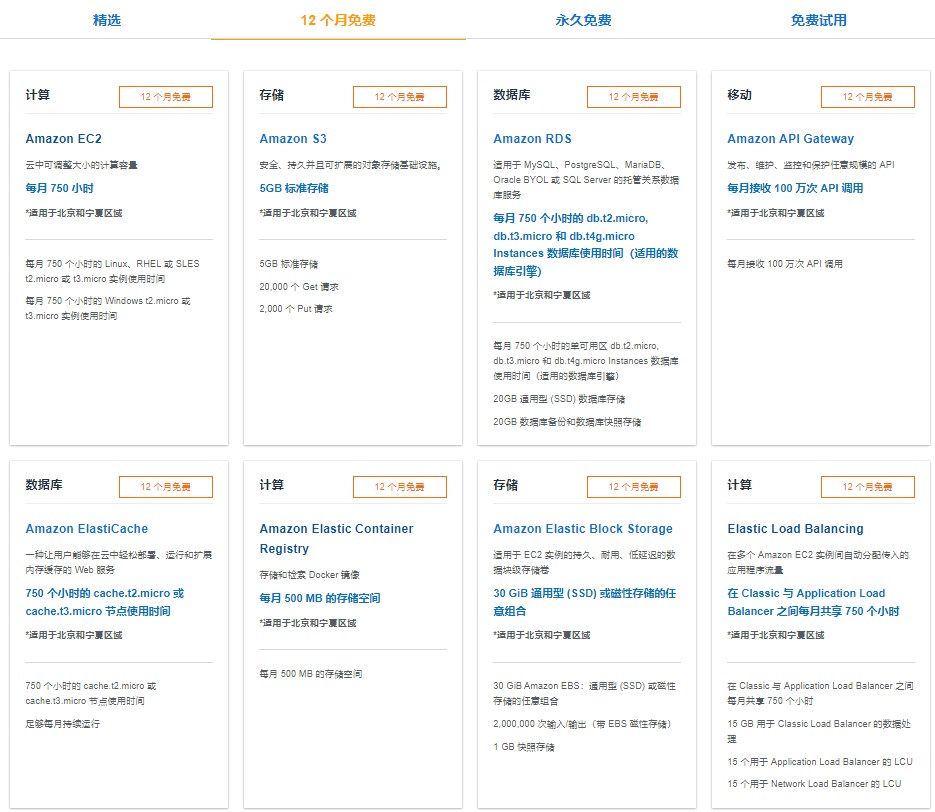Open the Amazon API Gateway link
Screen dimensions: 935x812
791,139
